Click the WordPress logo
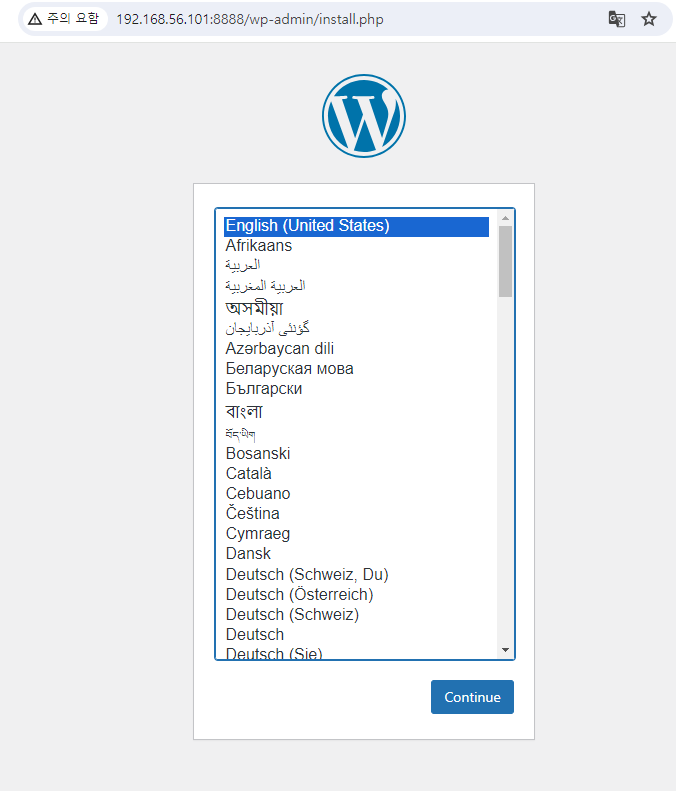The image size is (676, 791). (364, 116)
